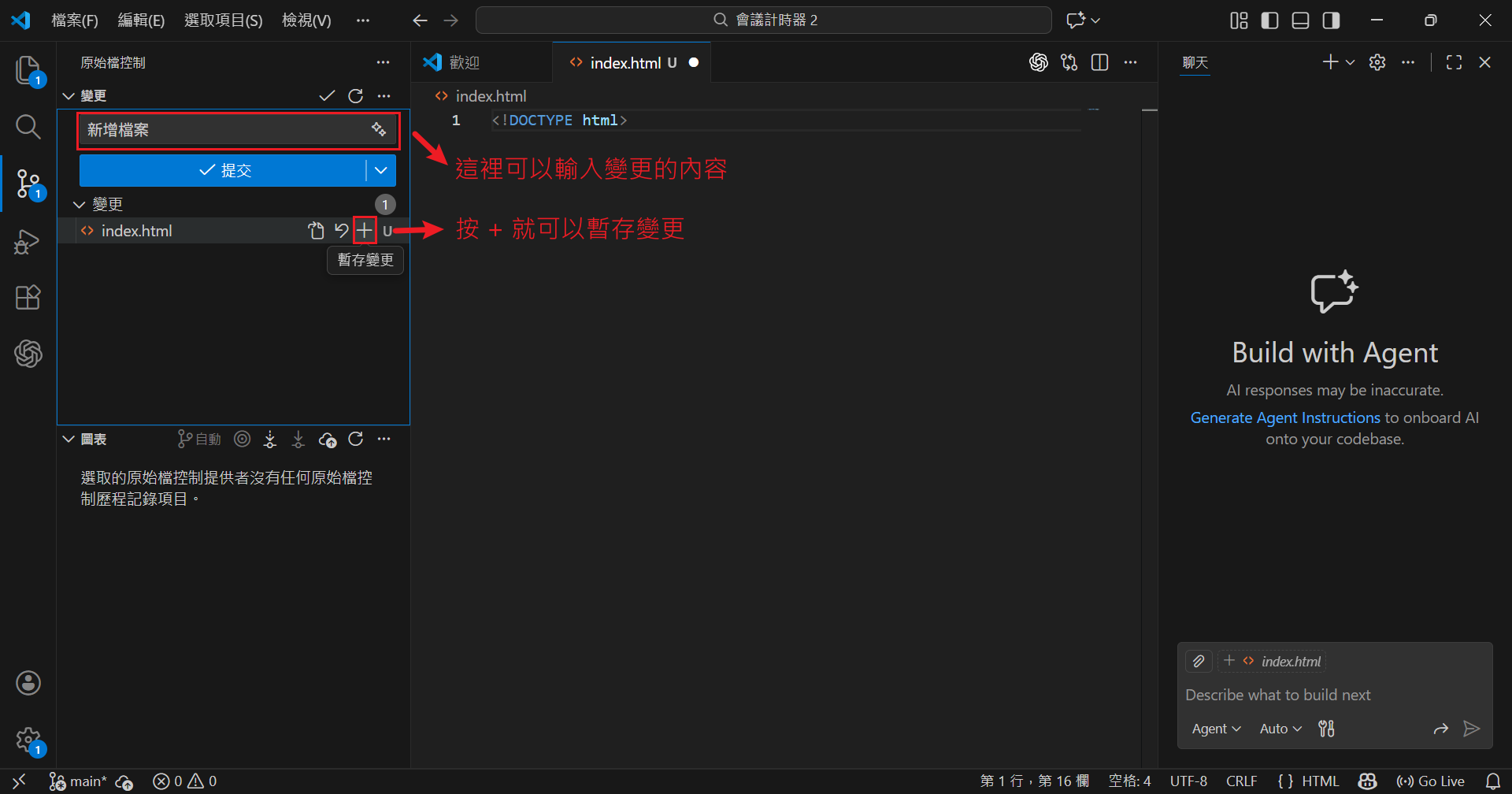1512x794 pixels.
Task: Click the Generate Agent Instructions link
Action: (1284, 417)
